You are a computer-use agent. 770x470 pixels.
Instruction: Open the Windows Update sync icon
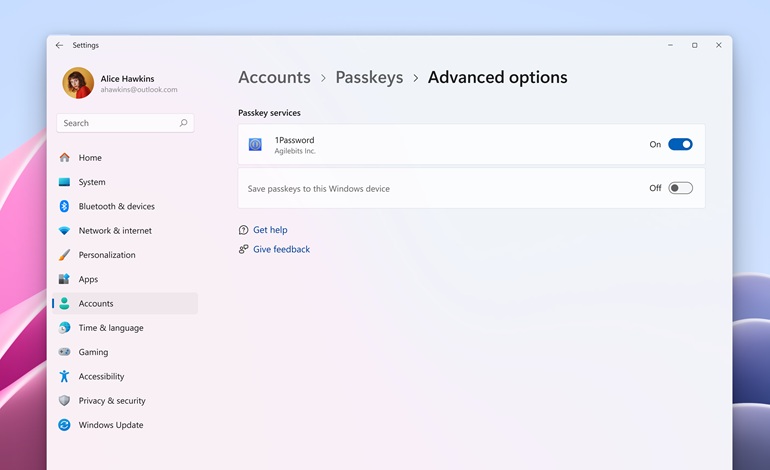[64, 425]
